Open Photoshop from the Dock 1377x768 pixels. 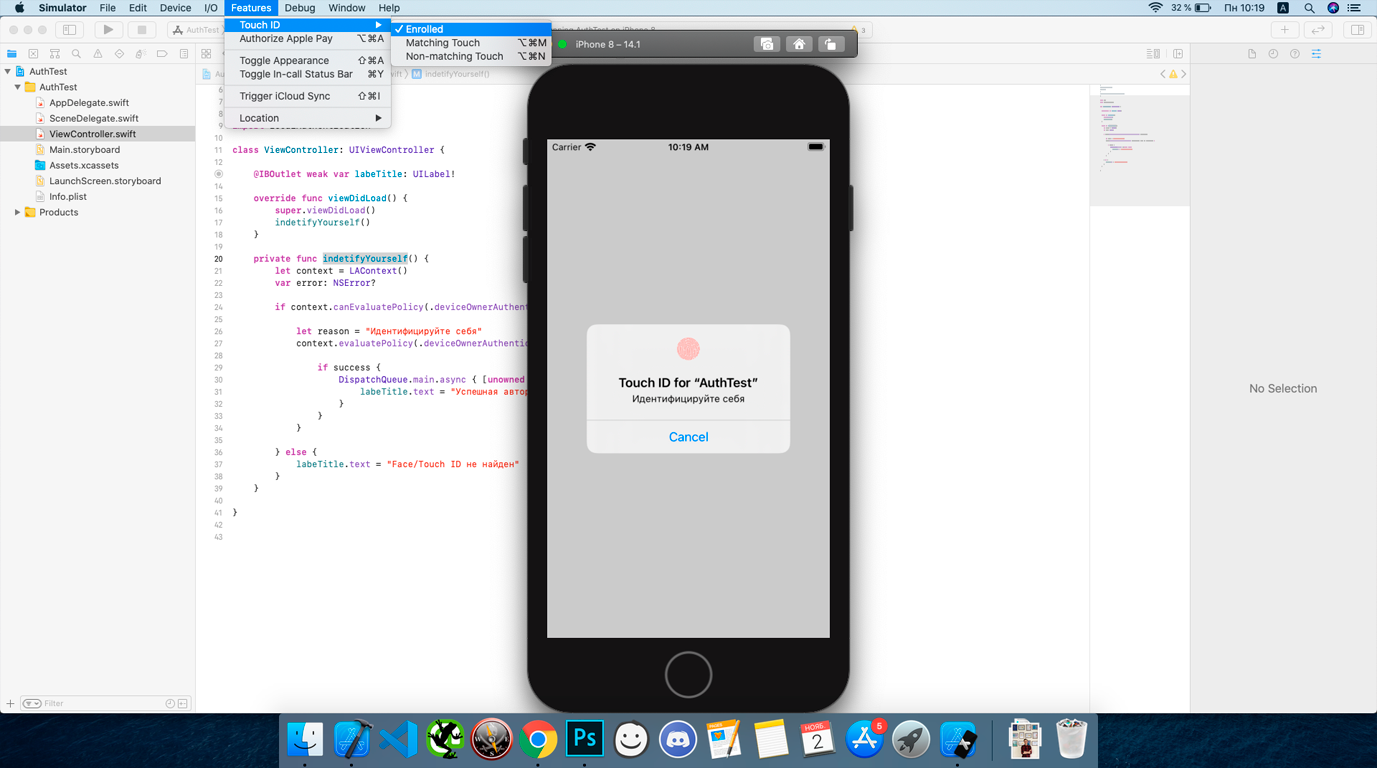(x=584, y=739)
